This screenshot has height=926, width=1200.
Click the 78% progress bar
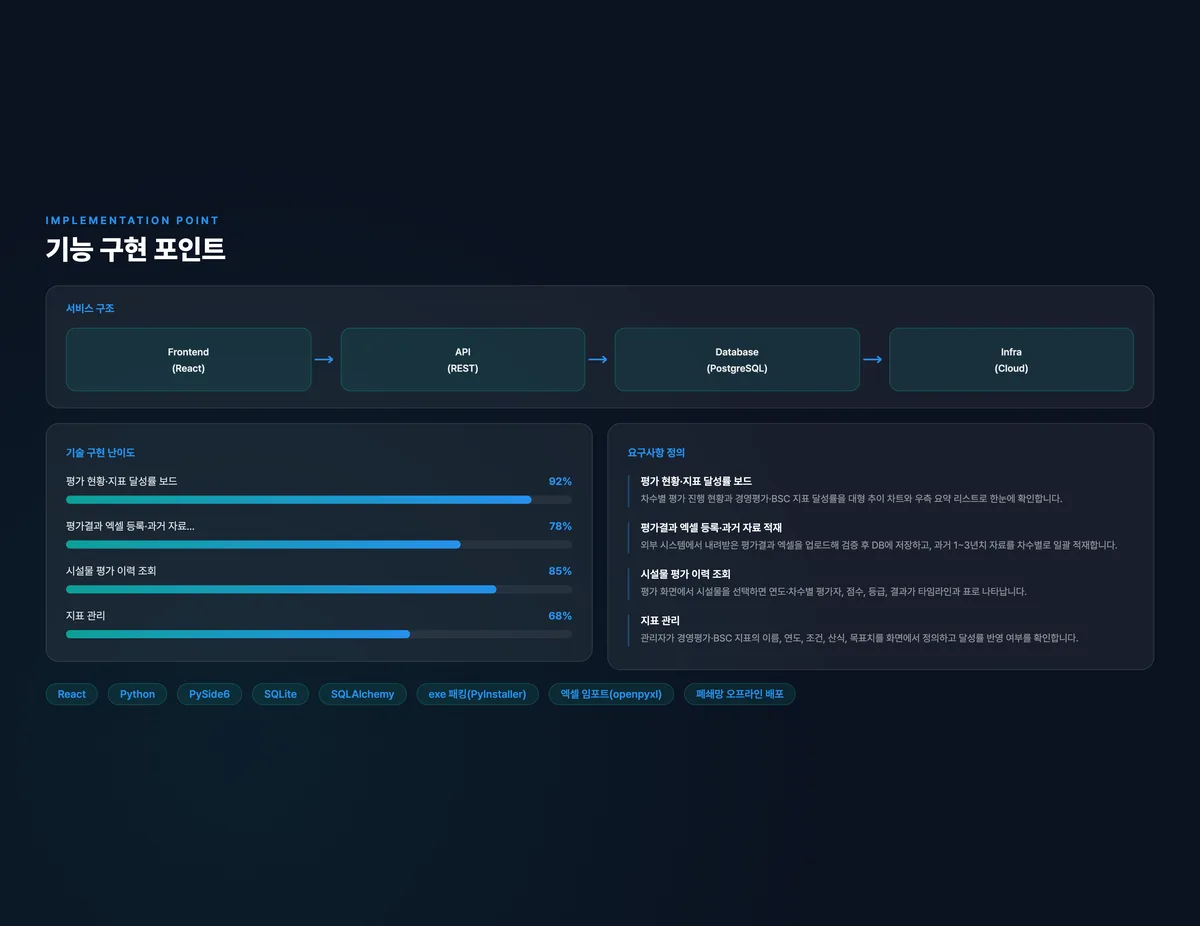319,544
